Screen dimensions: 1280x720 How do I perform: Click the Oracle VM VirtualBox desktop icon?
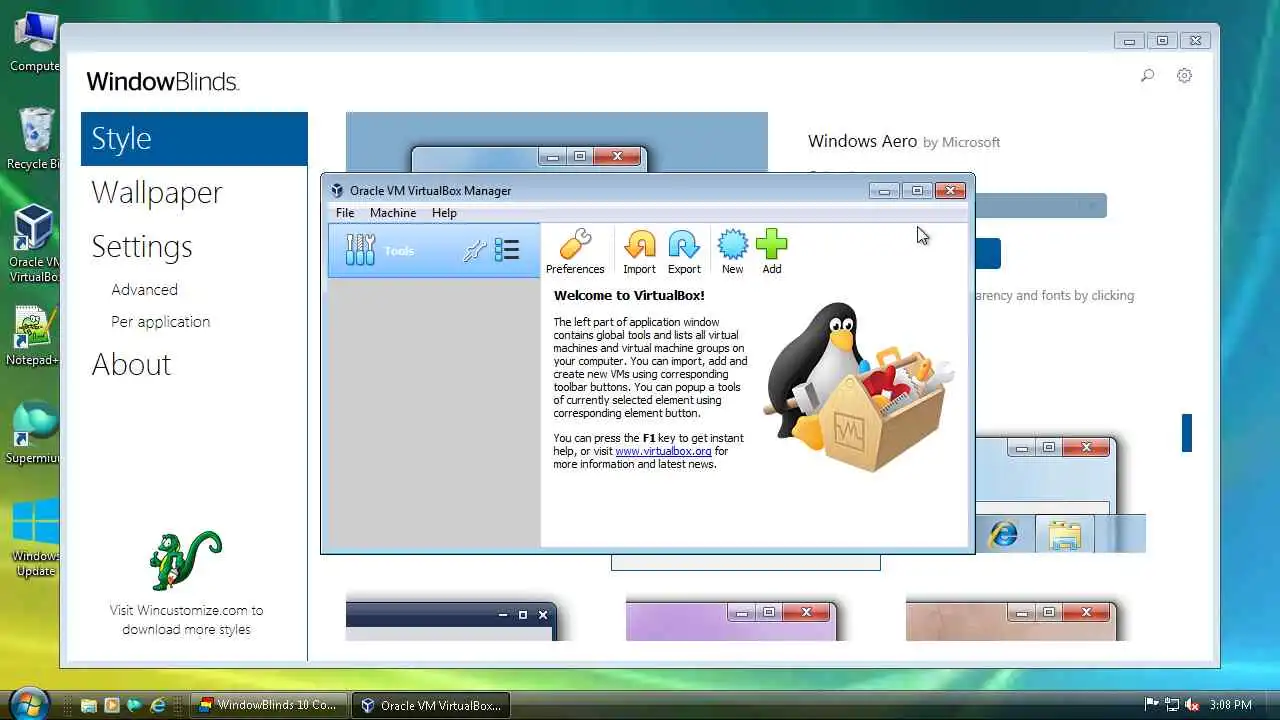[x=34, y=243]
